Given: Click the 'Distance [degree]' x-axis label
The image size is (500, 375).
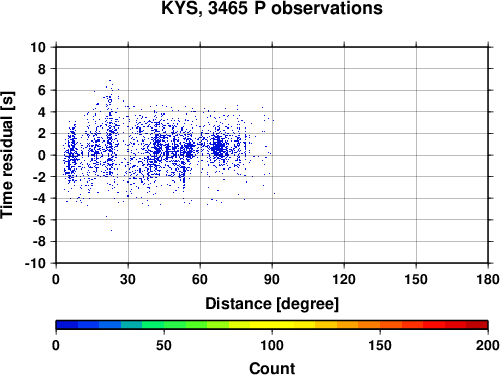Looking at the screenshot, I should pyautogui.click(x=272, y=304).
